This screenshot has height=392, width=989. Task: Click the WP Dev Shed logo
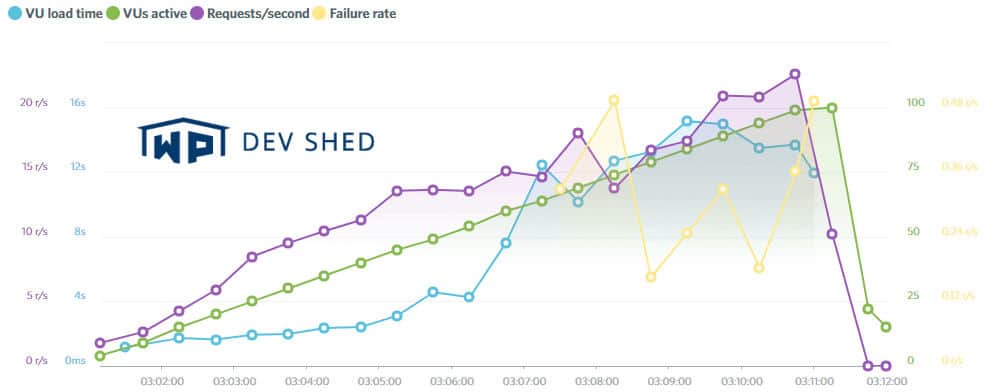pyautogui.click(x=256, y=140)
